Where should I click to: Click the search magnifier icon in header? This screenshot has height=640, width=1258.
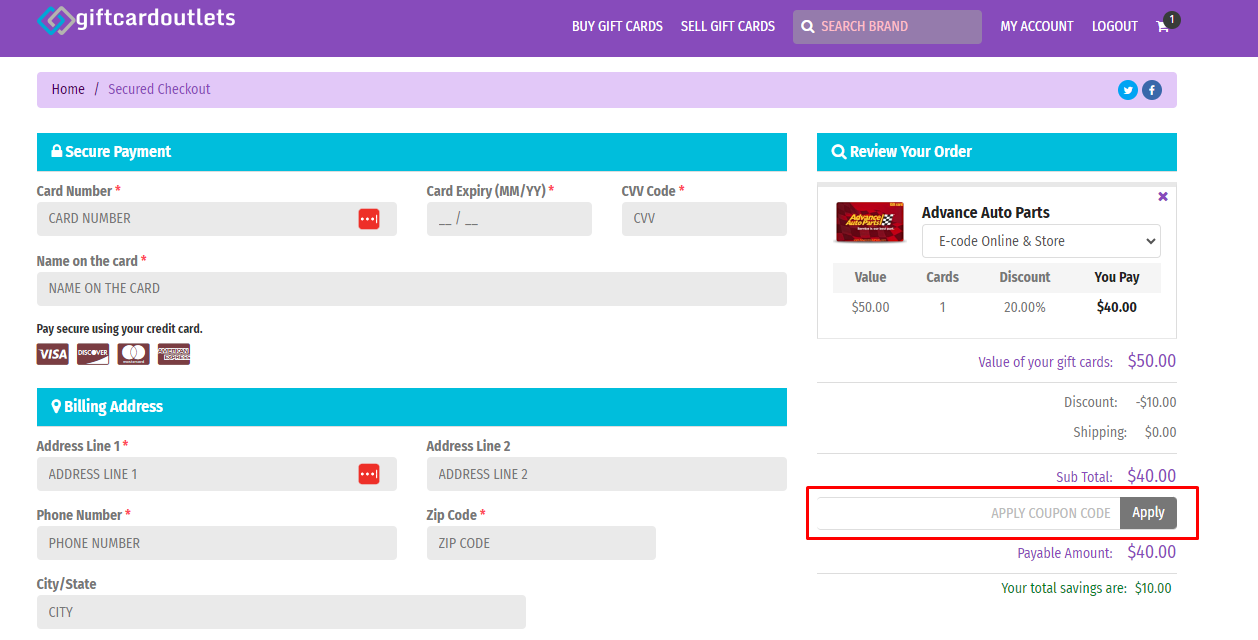point(808,27)
